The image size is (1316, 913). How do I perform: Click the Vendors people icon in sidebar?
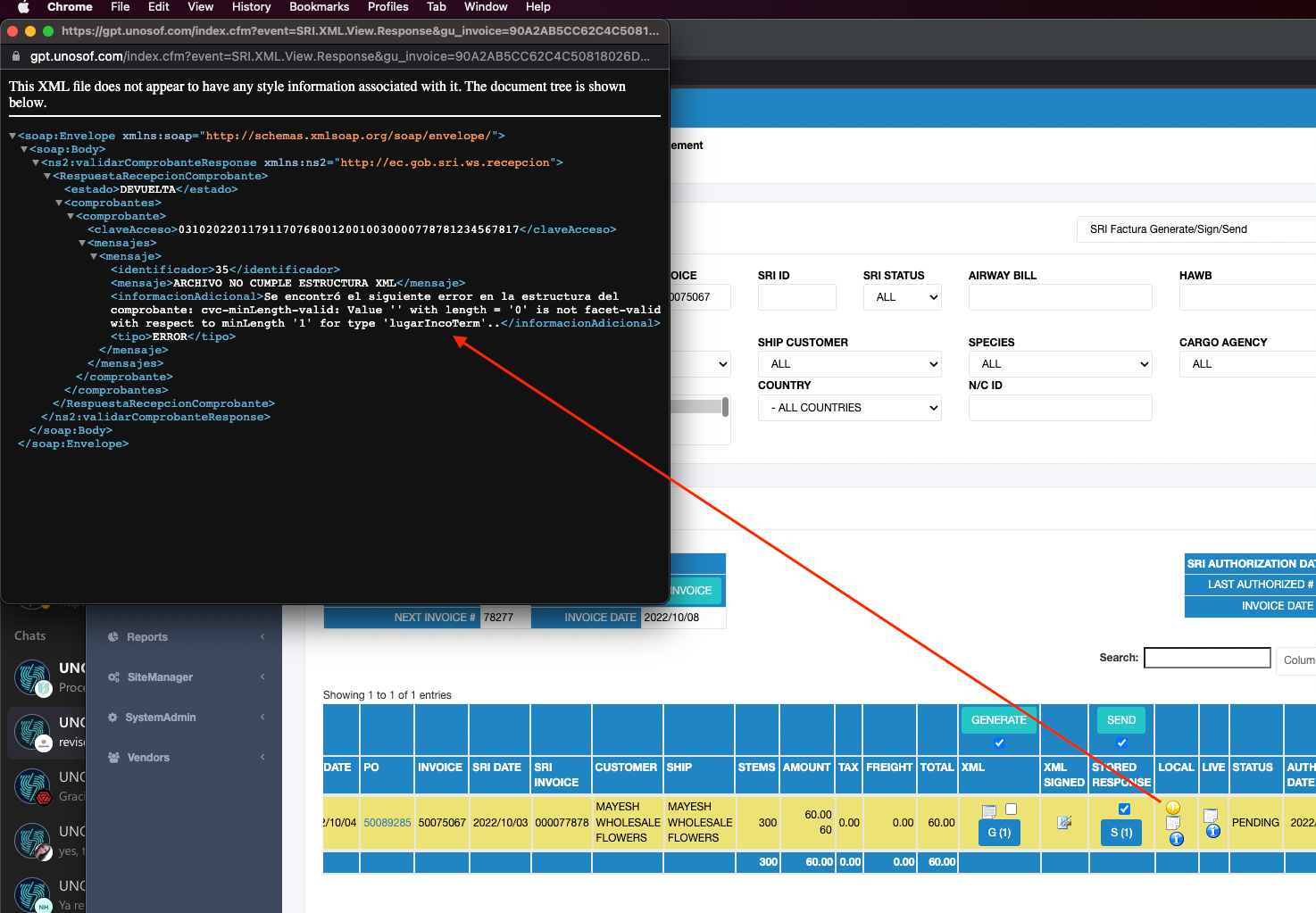[x=113, y=758]
